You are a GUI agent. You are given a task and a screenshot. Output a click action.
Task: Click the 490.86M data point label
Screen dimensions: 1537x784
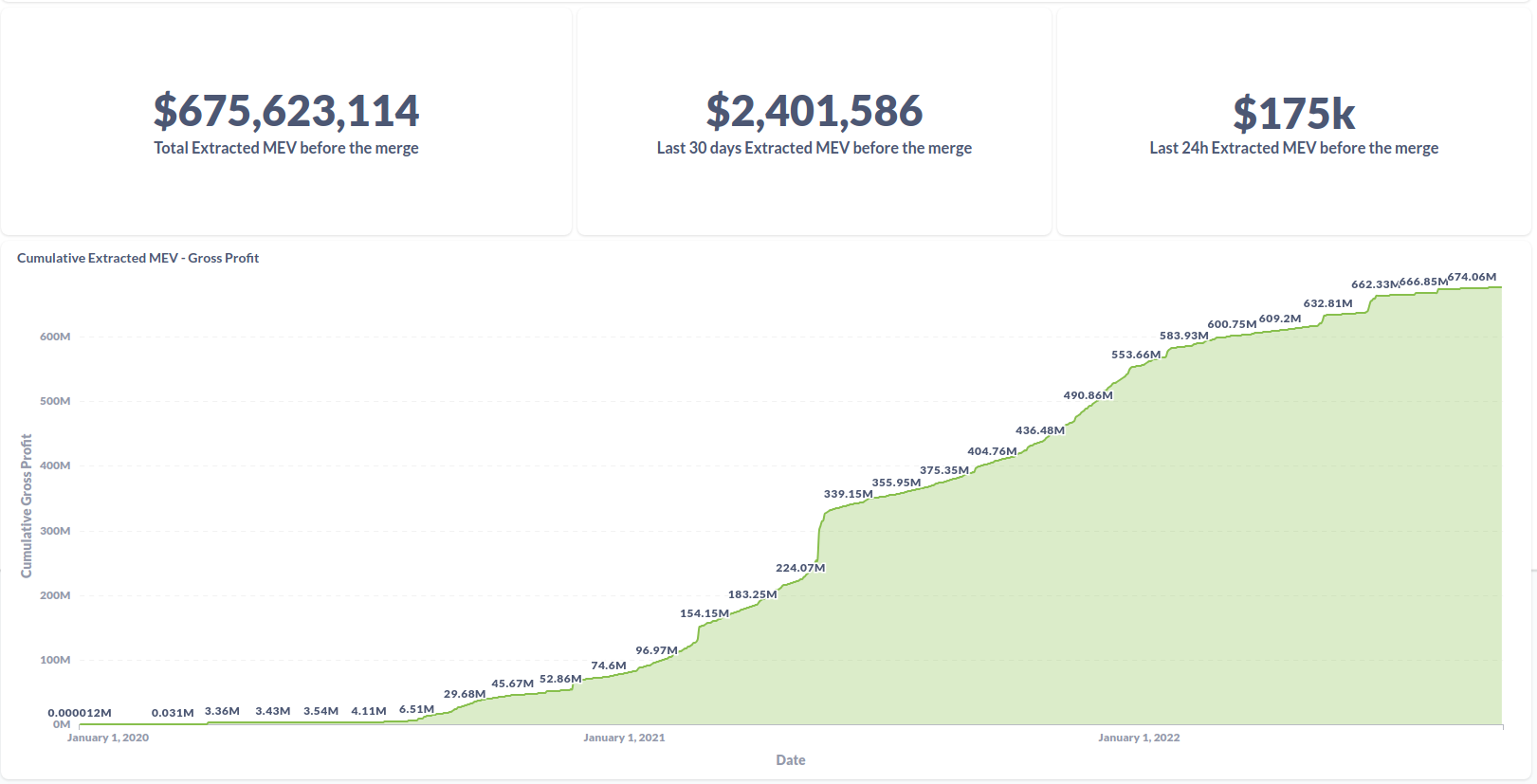[1088, 395]
